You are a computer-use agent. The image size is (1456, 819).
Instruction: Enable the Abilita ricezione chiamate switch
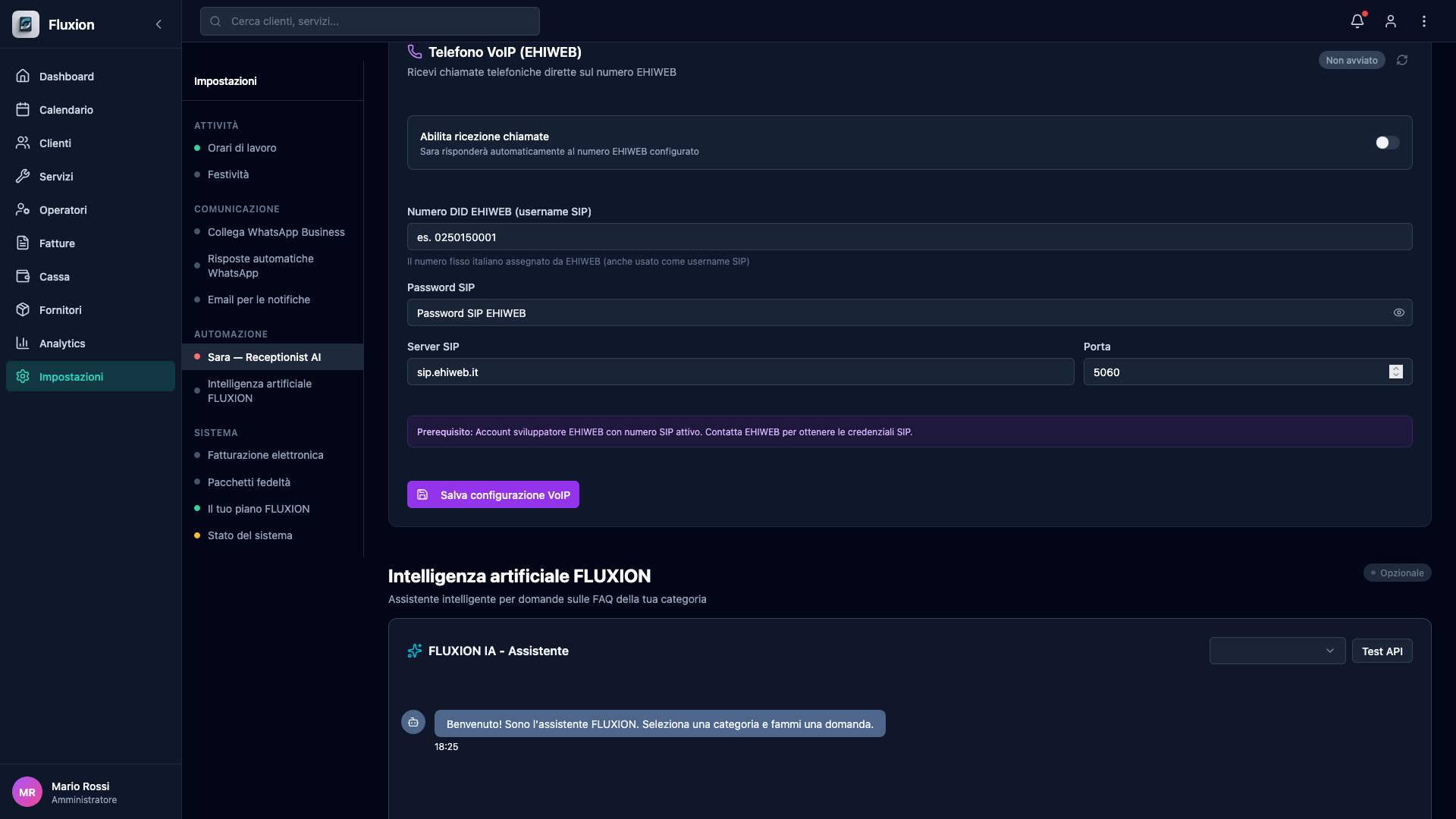(1387, 143)
